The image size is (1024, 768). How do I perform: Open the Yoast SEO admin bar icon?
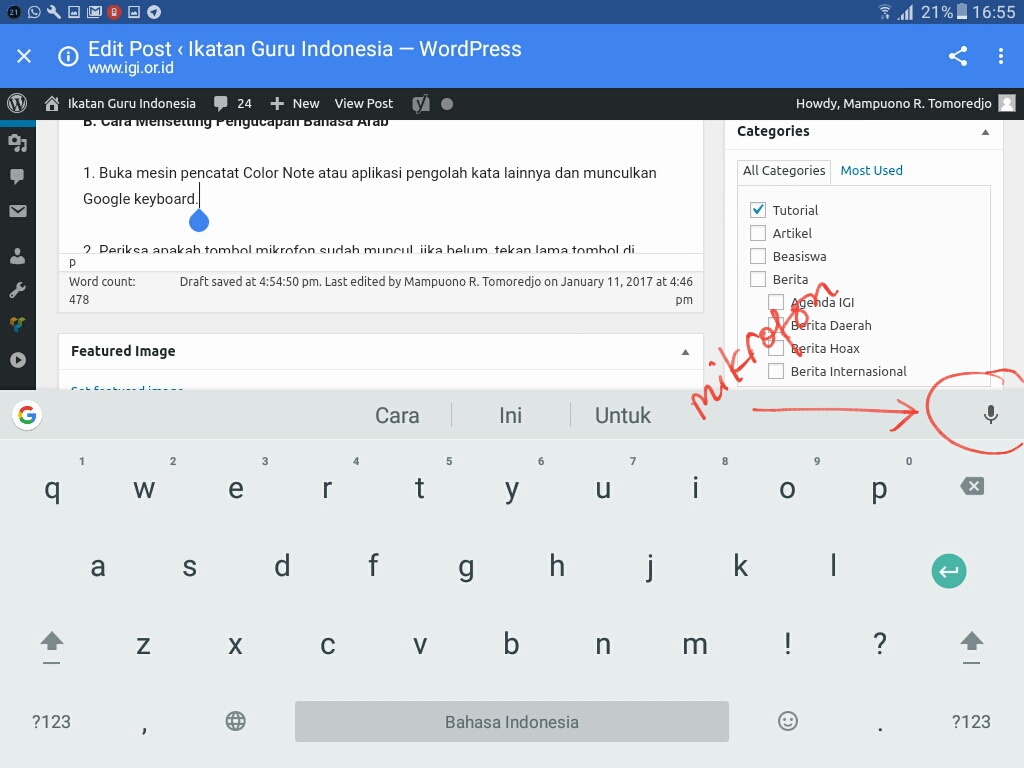pos(421,103)
